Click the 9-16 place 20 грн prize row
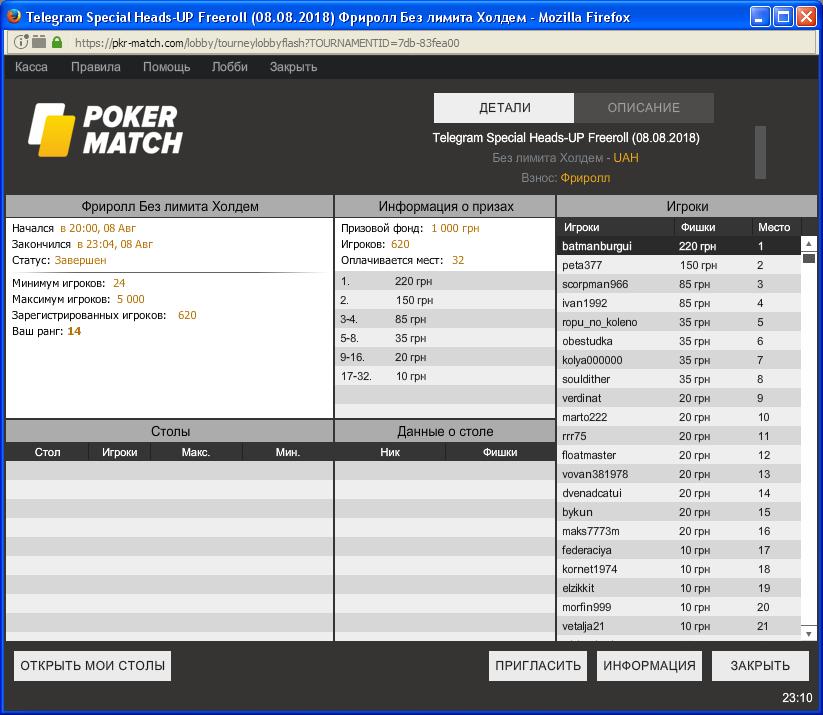Viewport: 823px width, 715px height. coord(445,357)
